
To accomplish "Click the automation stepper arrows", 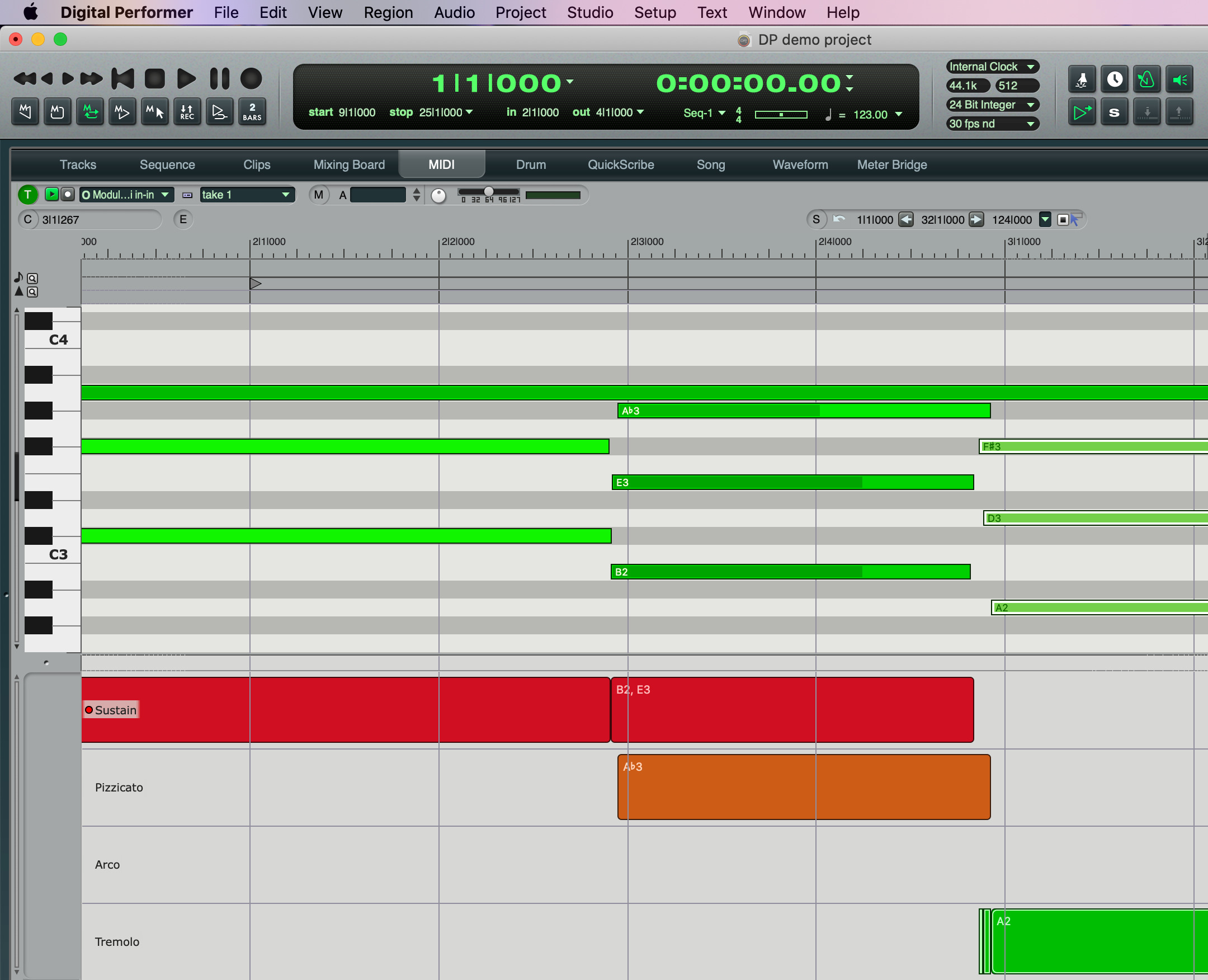I will [x=417, y=195].
